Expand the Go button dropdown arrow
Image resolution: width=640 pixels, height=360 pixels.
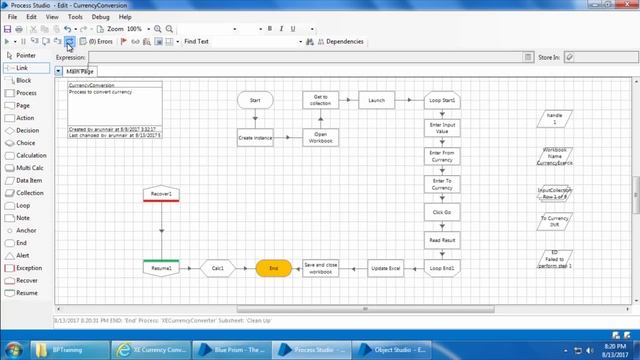tap(15, 42)
